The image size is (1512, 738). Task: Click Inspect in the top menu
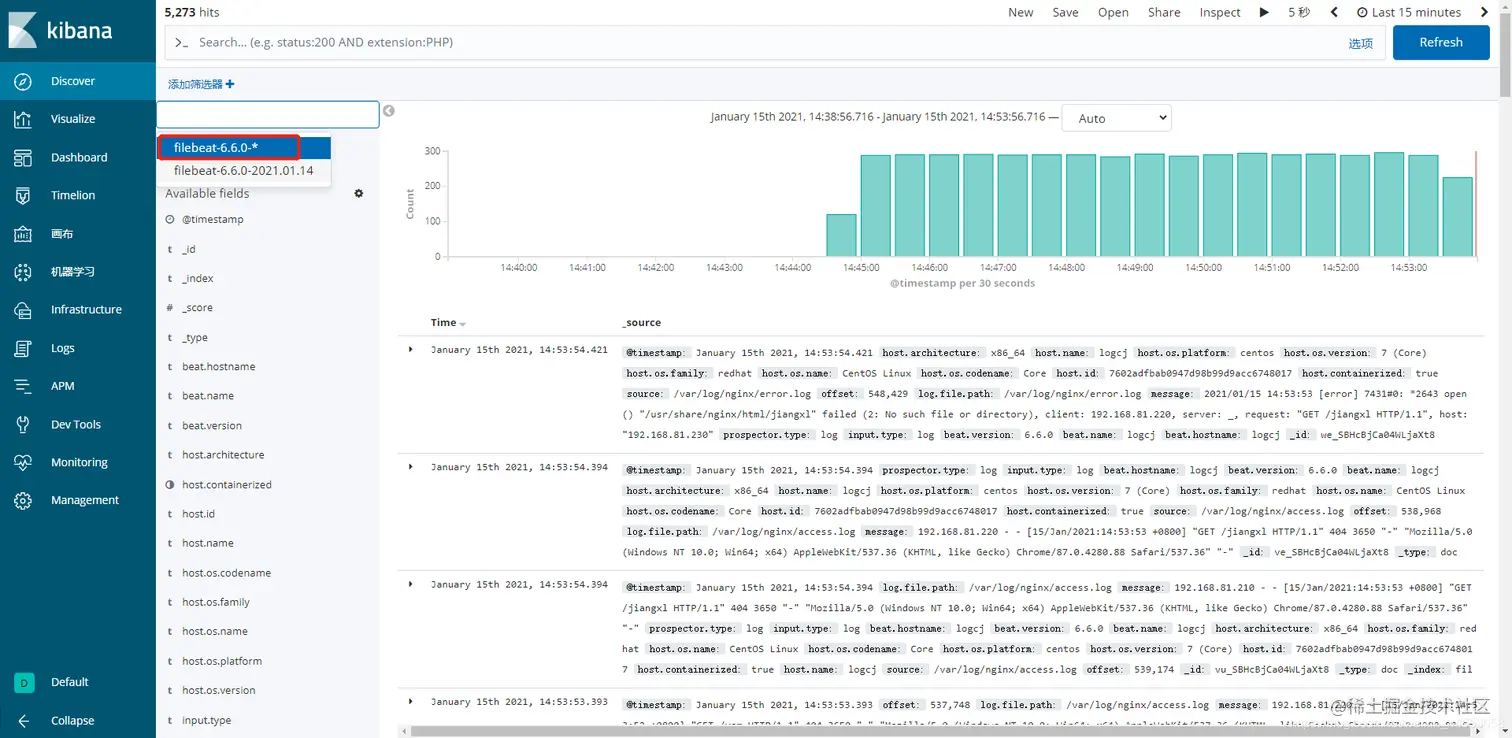(1220, 12)
